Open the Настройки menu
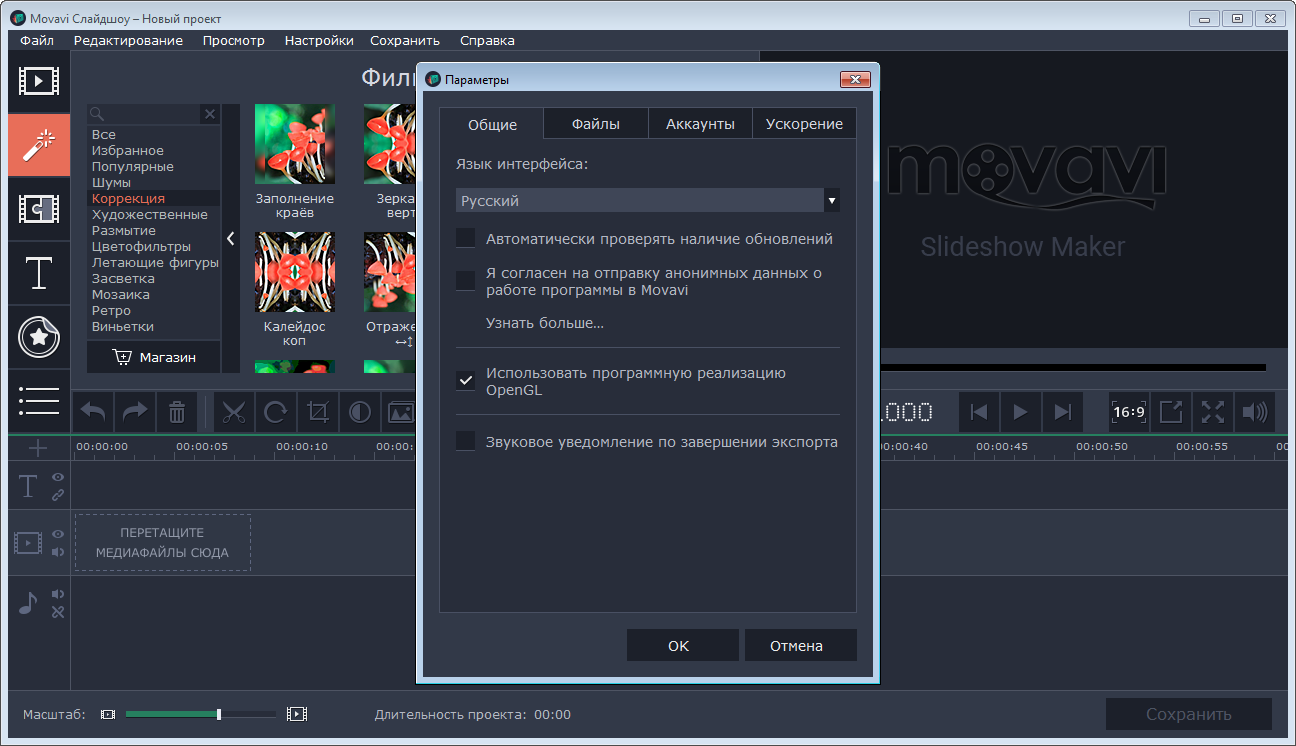Screen dimensions: 1296x746 tap(319, 40)
